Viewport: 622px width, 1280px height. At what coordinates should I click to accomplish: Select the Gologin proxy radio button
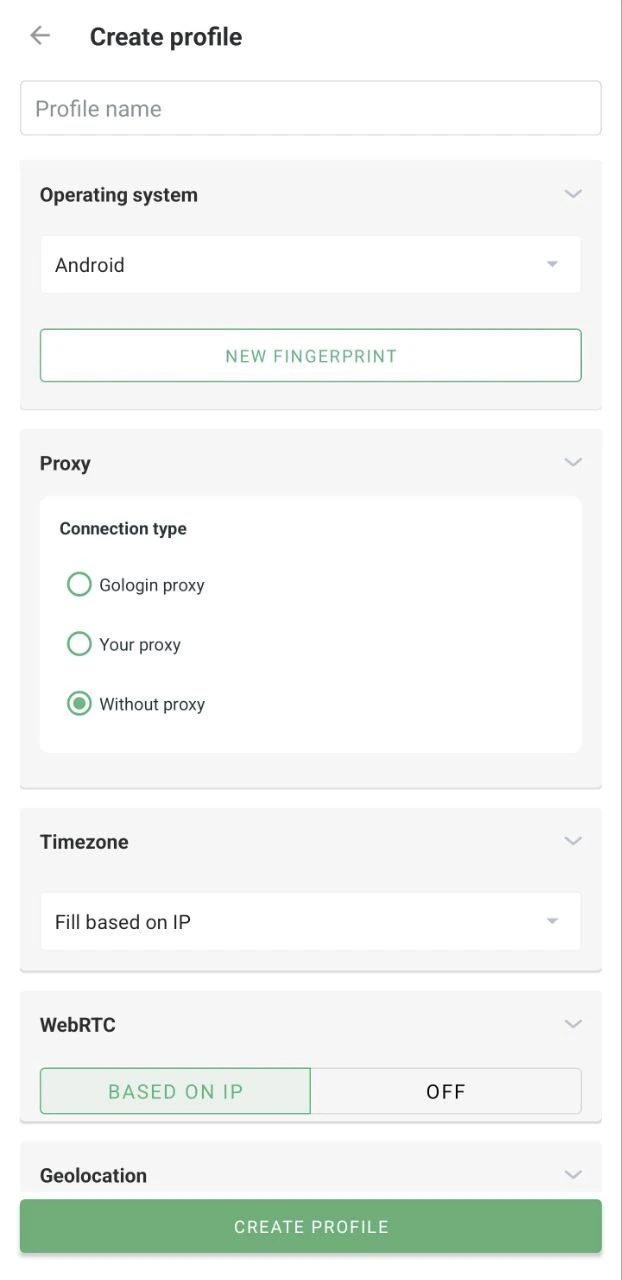[x=79, y=584]
